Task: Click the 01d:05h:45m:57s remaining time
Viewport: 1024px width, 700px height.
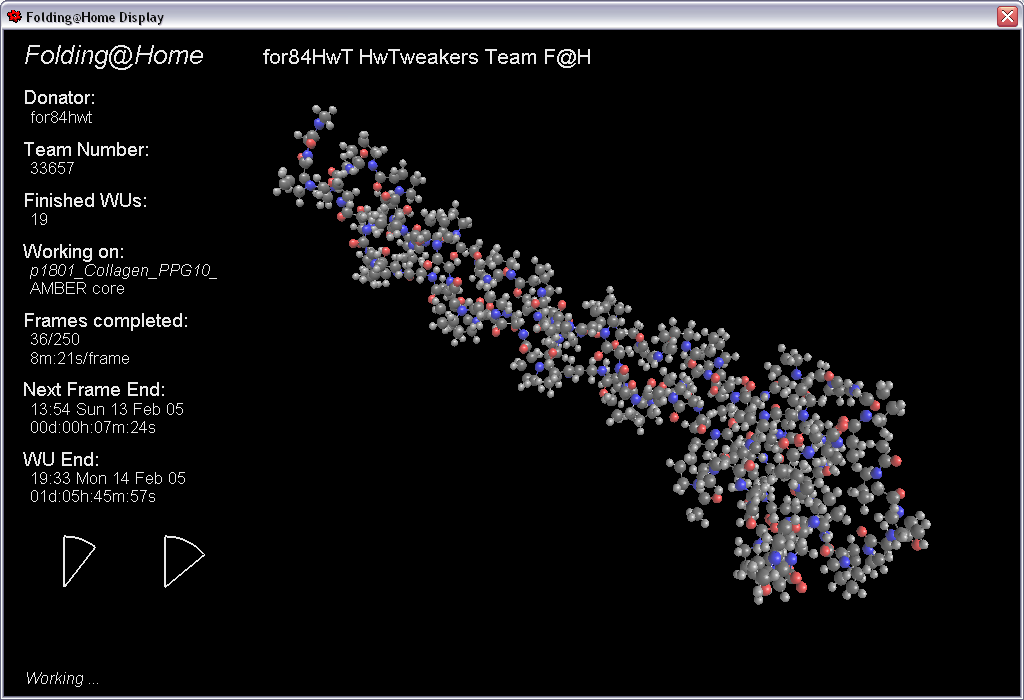Action: [x=93, y=496]
